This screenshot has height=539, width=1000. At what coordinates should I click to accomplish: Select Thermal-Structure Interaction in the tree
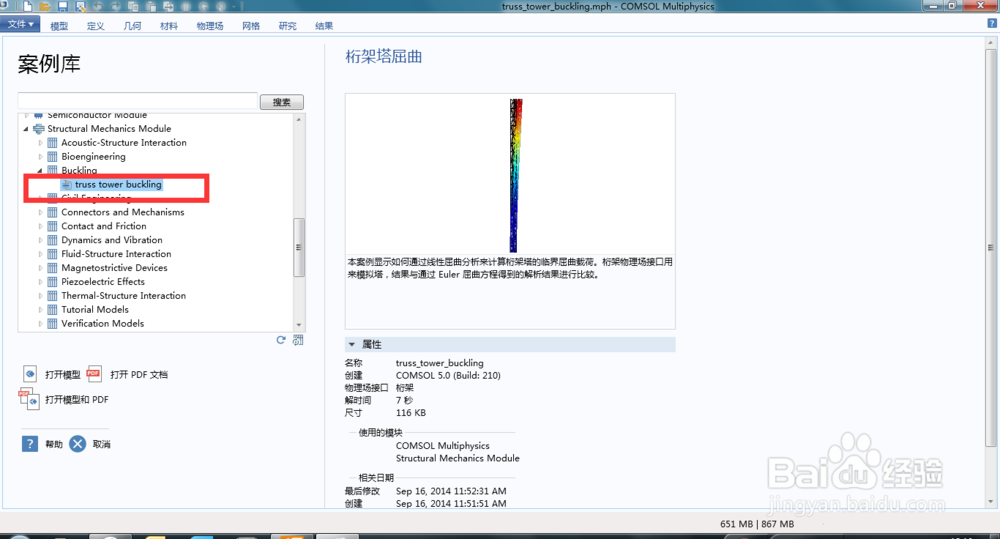[124, 296]
